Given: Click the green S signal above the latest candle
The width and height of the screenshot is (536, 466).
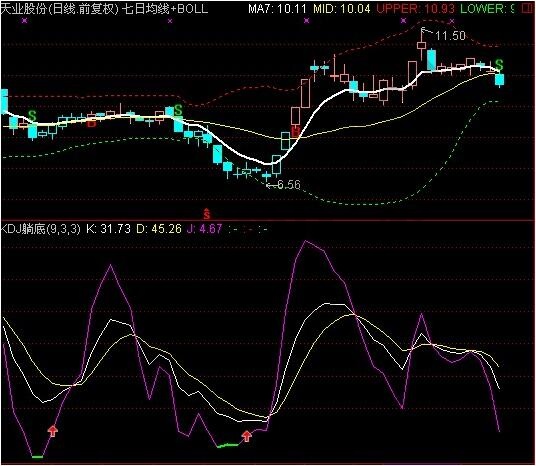Looking at the screenshot, I should click(x=499, y=65).
